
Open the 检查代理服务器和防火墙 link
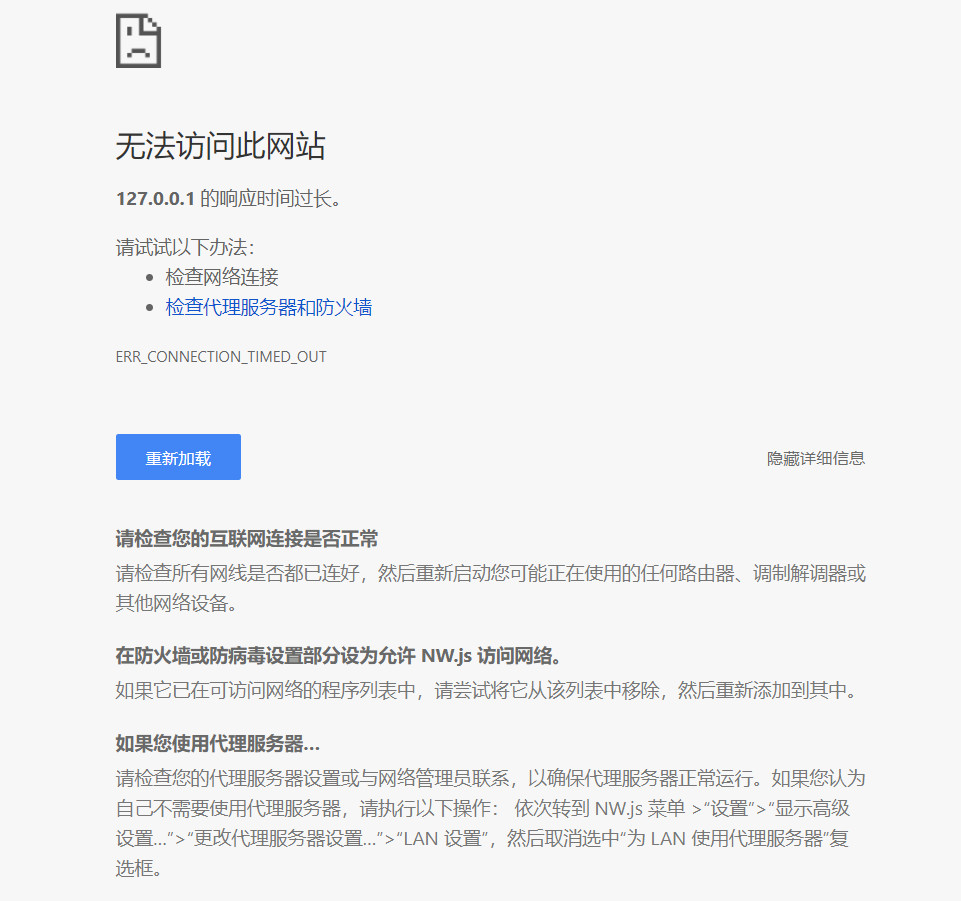pyautogui.click(x=268, y=307)
